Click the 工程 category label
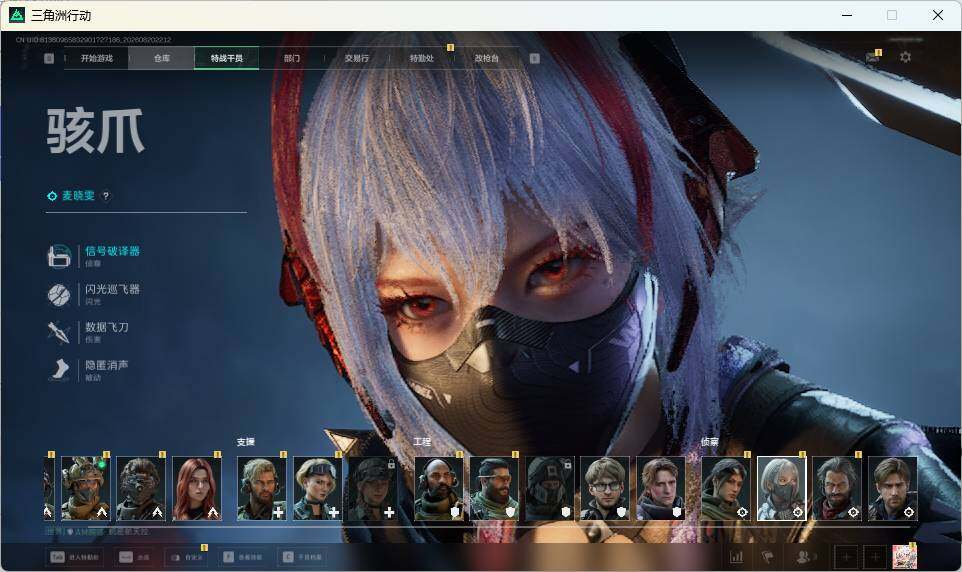Image resolution: width=962 pixels, height=572 pixels. click(422, 442)
